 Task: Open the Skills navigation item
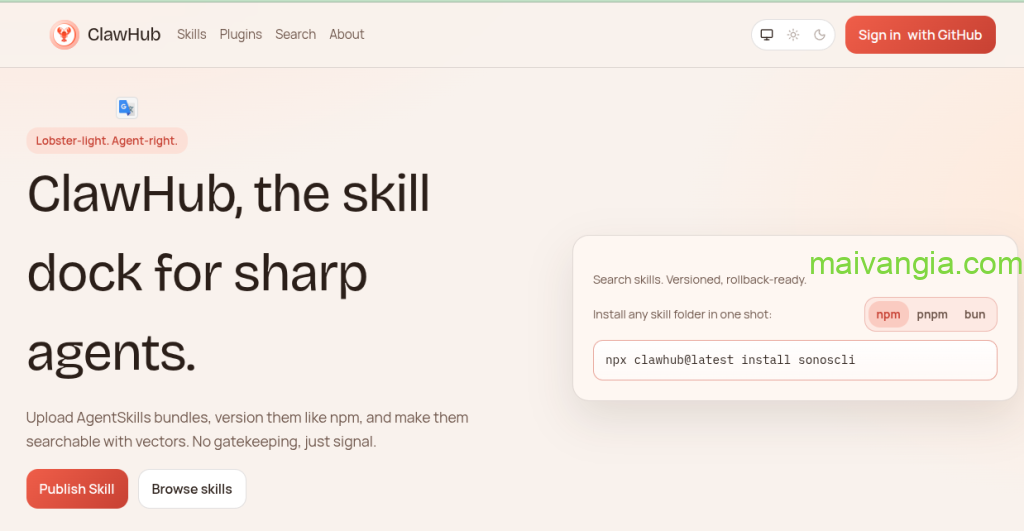(x=191, y=34)
